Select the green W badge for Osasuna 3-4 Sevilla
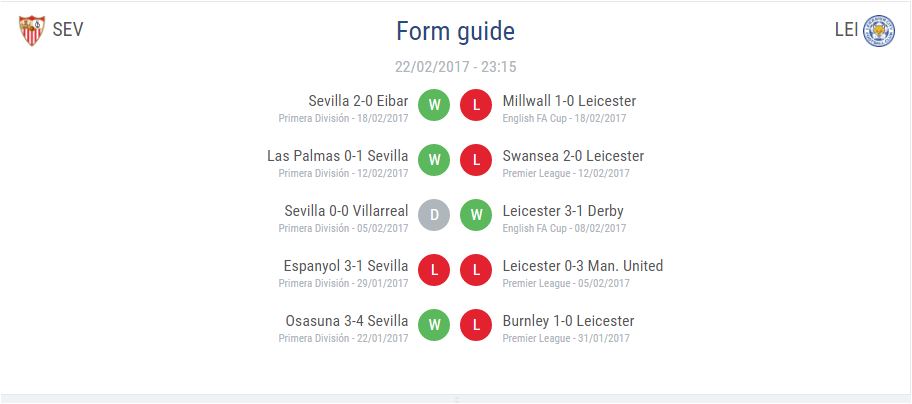This screenshot has width=912, height=404. (434, 325)
